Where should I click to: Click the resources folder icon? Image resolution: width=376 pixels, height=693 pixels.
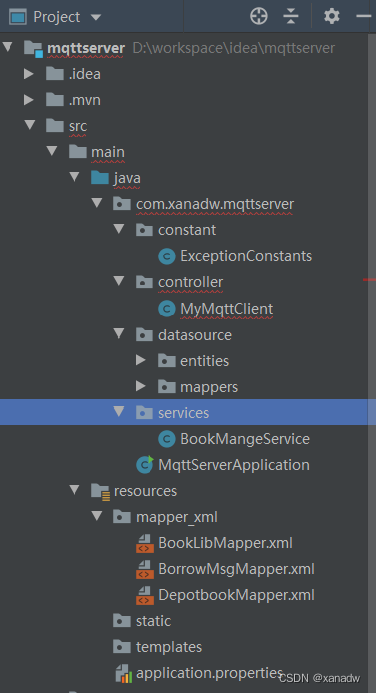[x=101, y=491]
